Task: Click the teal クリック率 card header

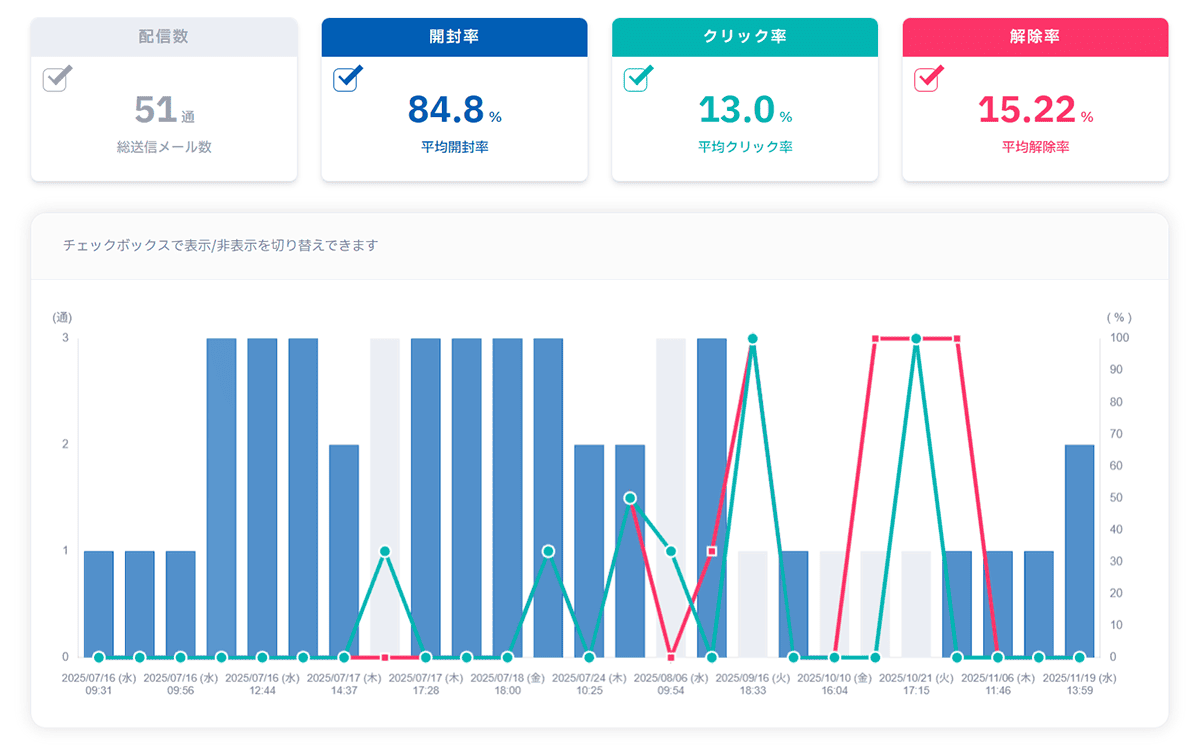Action: coord(745,37)
